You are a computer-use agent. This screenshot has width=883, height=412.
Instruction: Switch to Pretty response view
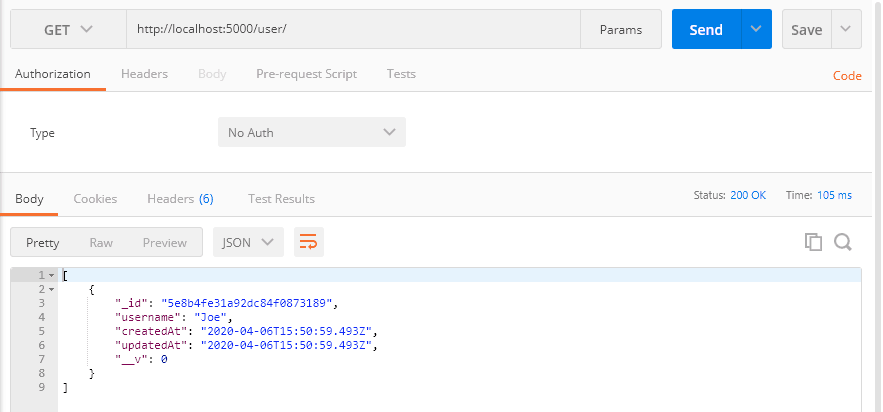click(x=43, y=242)
